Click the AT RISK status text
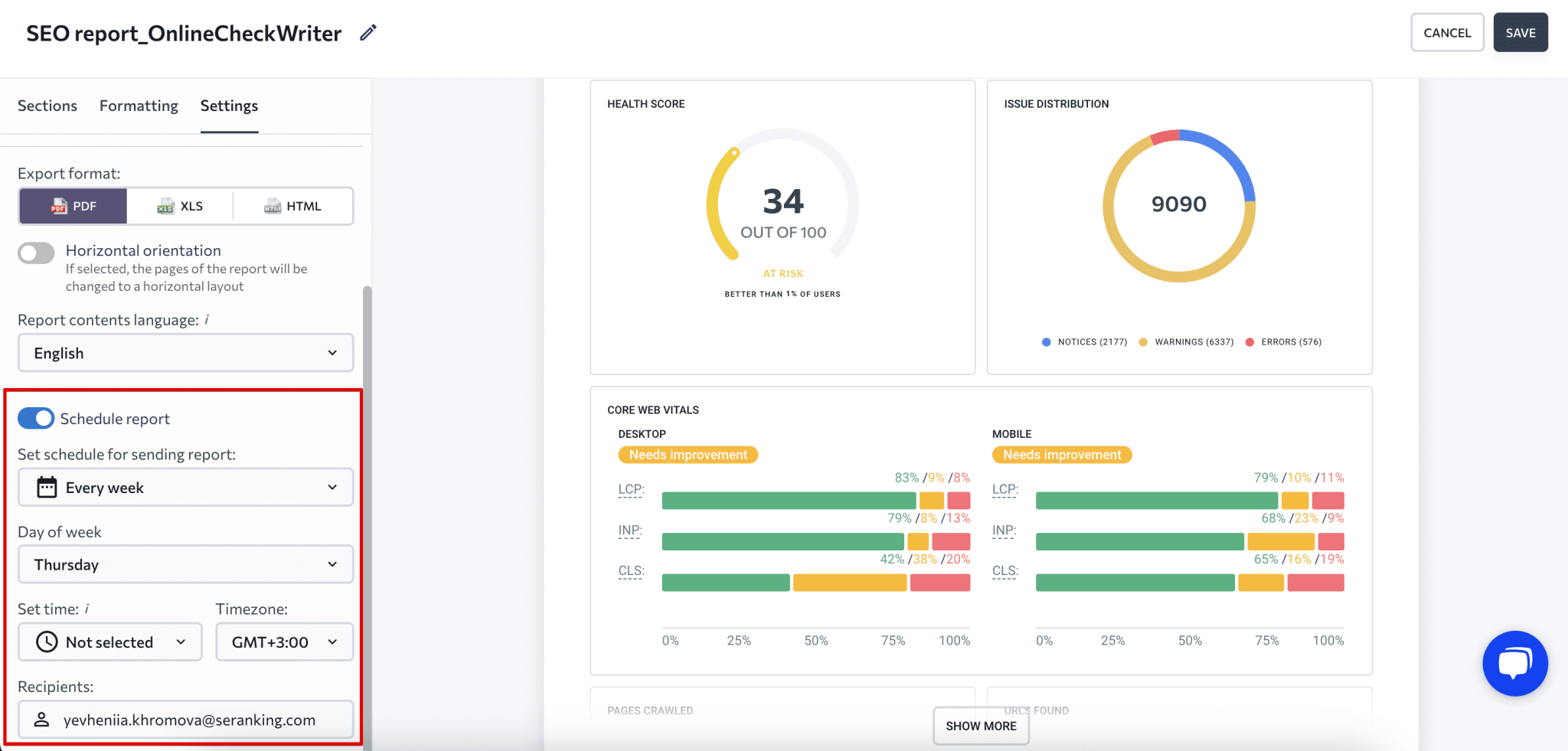This screenshot has width=1568, height=751. [782, 273]
